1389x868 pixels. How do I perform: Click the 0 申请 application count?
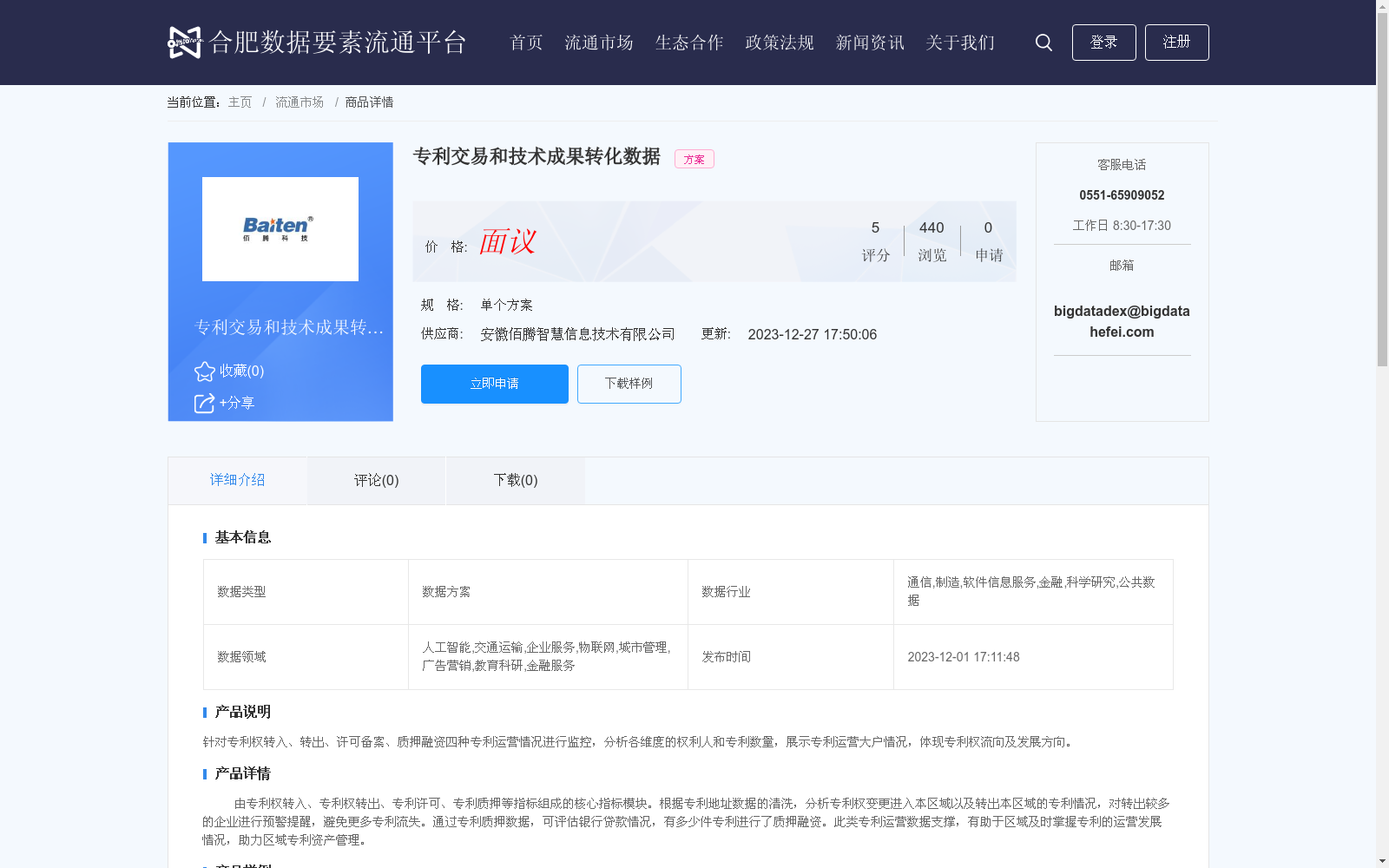coord(989,241)
